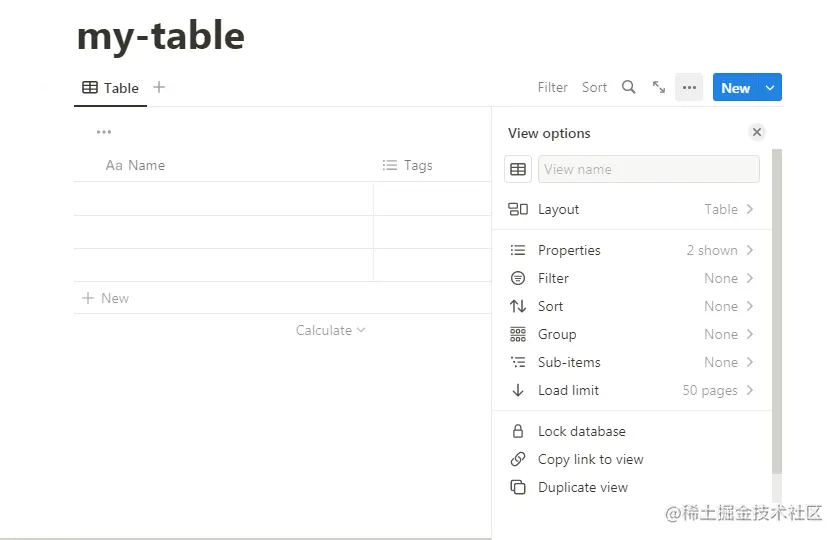
Task: Click the Sort button in toolbar
Action: click(594, 87)
